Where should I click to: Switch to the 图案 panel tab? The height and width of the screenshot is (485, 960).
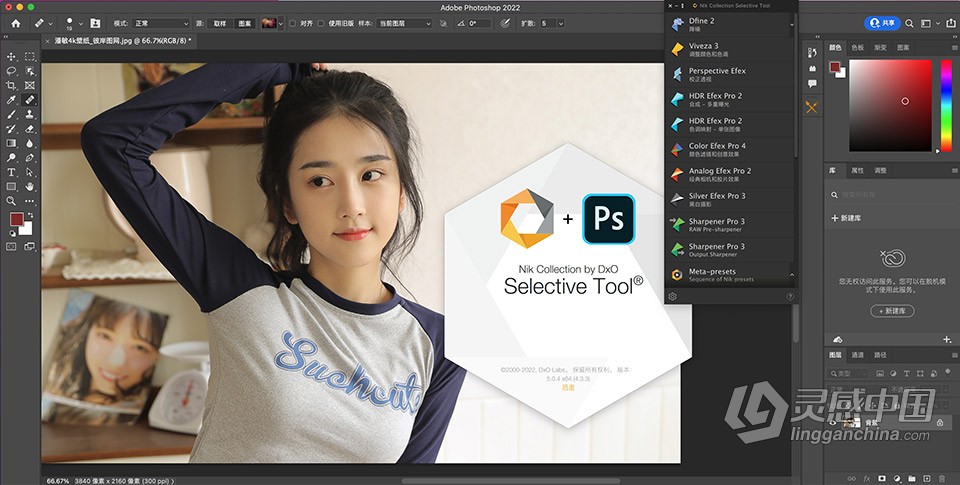[903, 48]
